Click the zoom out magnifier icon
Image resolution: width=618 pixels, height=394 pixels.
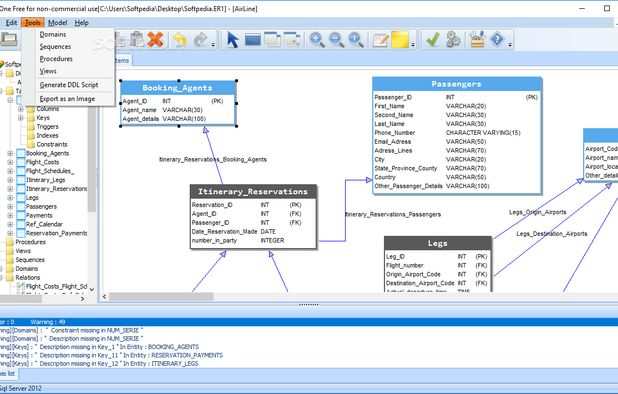click(x=337, y=40)
